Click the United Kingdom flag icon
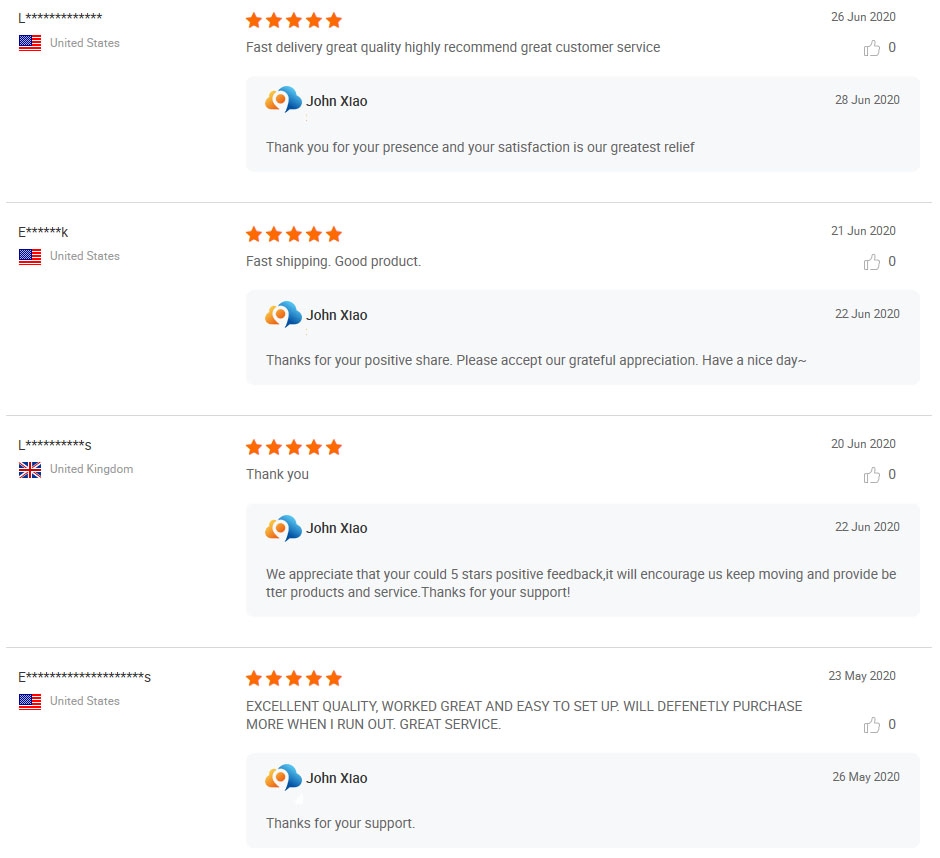The height and width of the screenshot is (858, 940). click(30, 470)
